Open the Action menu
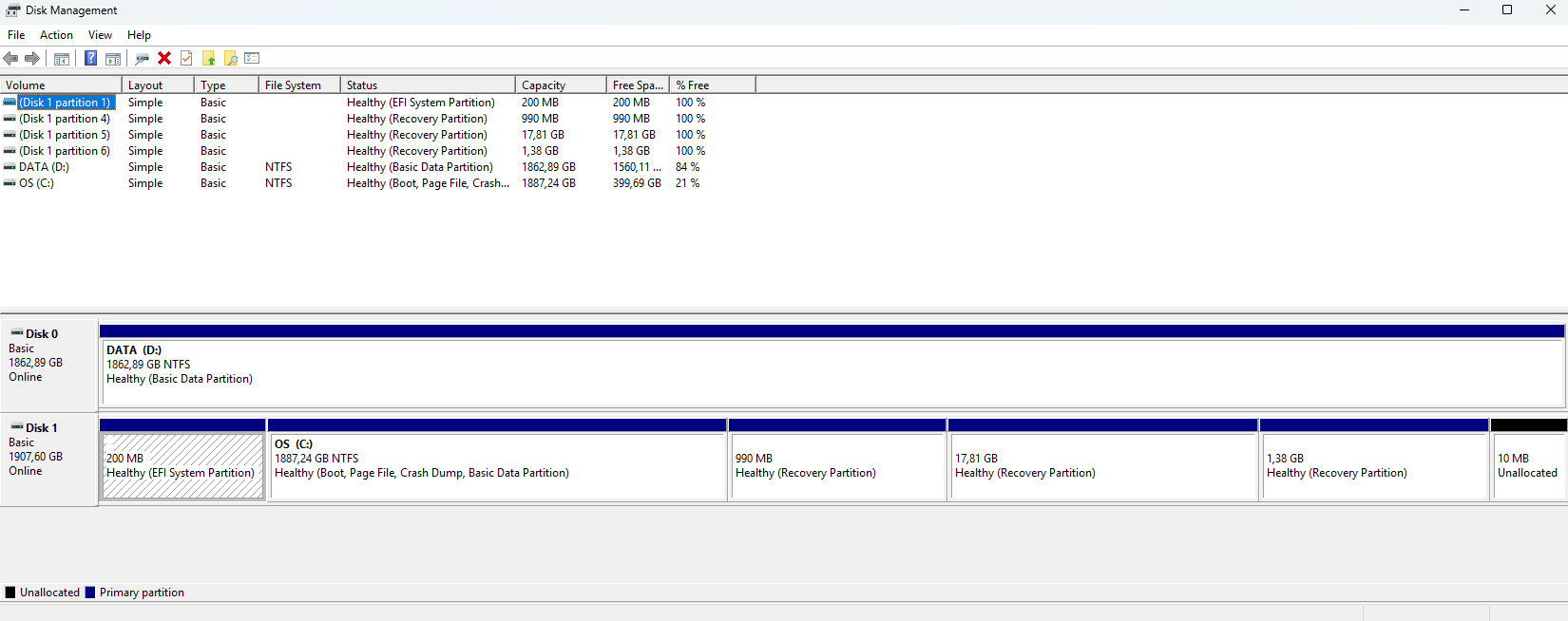The height and width of the screenshot is (621, 1568). point(56,35)
